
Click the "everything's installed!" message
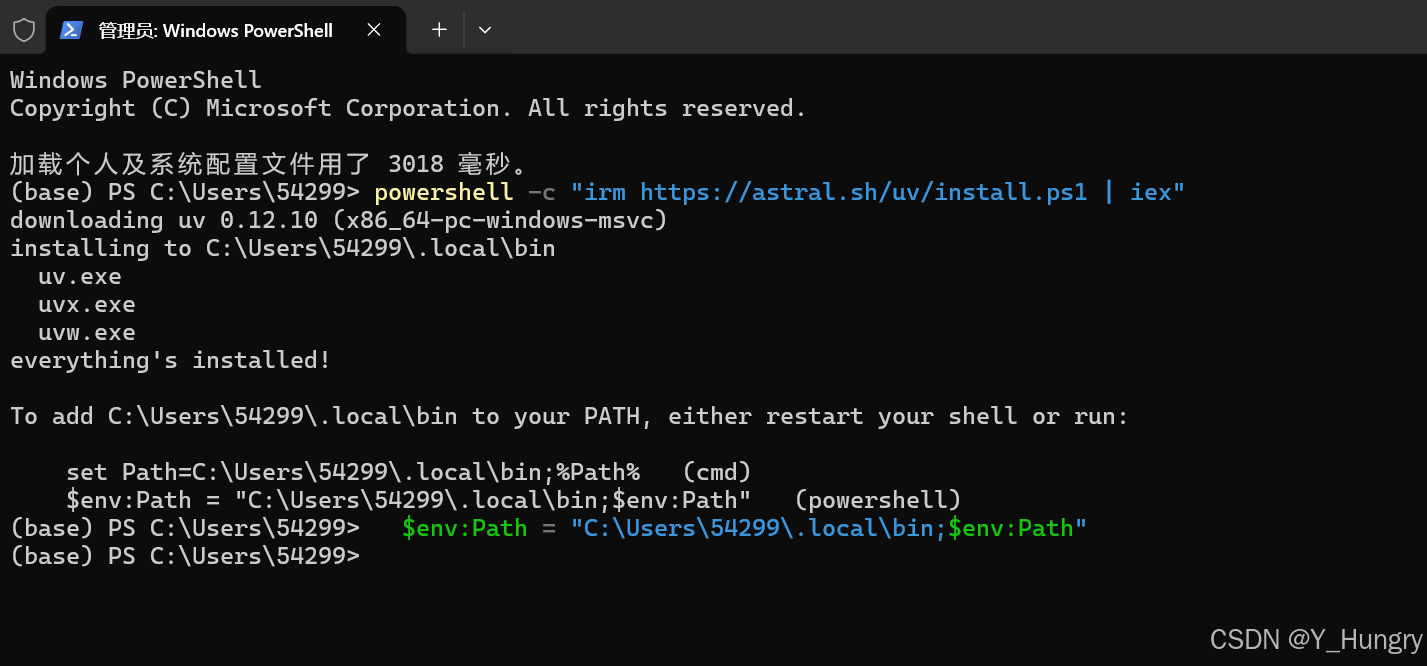[x=170, y=360]
